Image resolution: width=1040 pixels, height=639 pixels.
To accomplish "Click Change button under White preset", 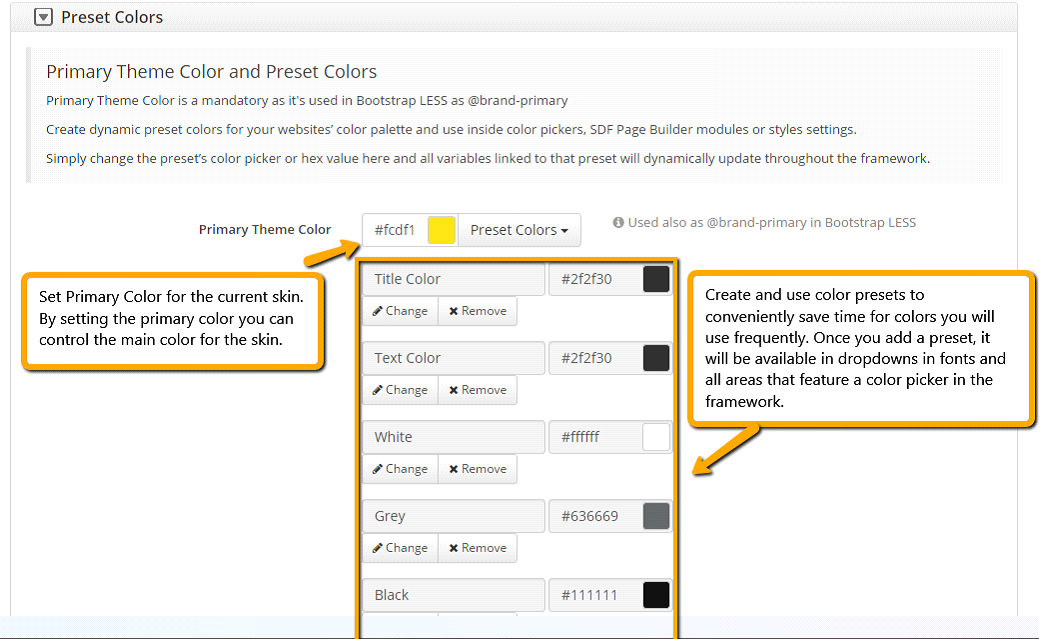I will click(400, 469).
